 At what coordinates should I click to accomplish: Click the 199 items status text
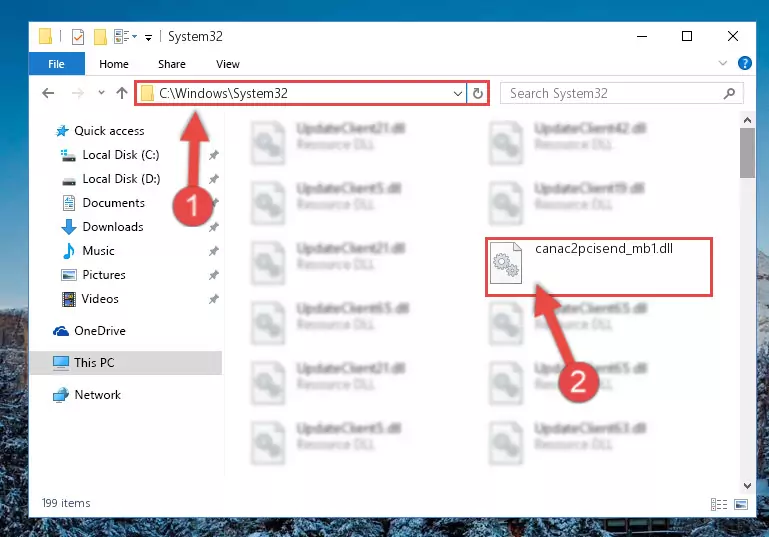pos(66,503)
